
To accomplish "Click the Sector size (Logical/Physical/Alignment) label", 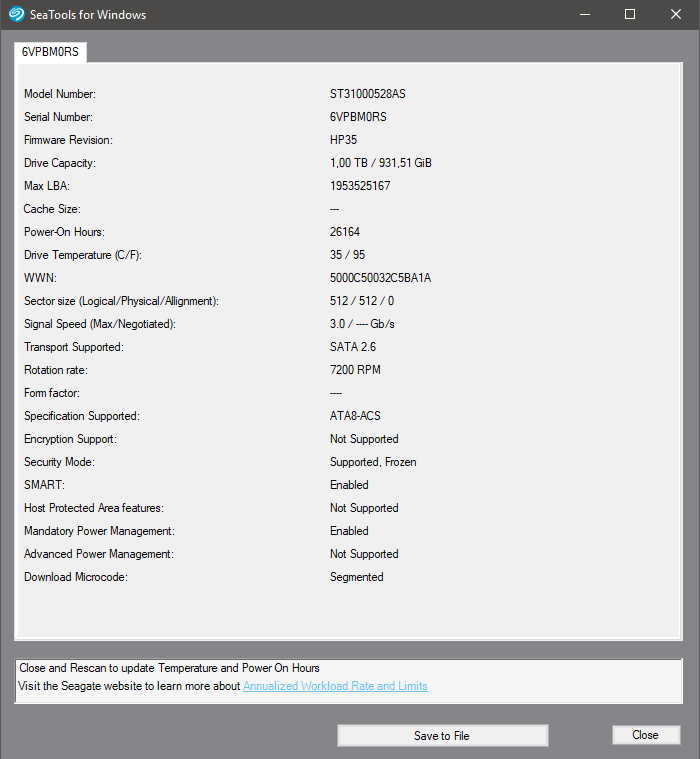I will click(121, 301).
